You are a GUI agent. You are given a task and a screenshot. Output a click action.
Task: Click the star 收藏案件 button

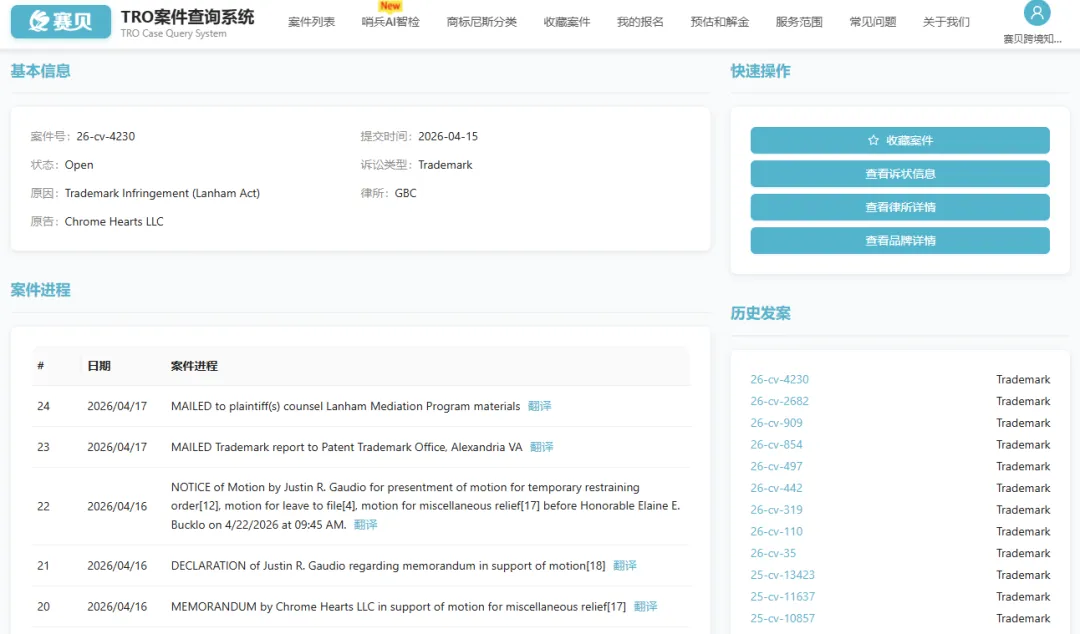899,141
